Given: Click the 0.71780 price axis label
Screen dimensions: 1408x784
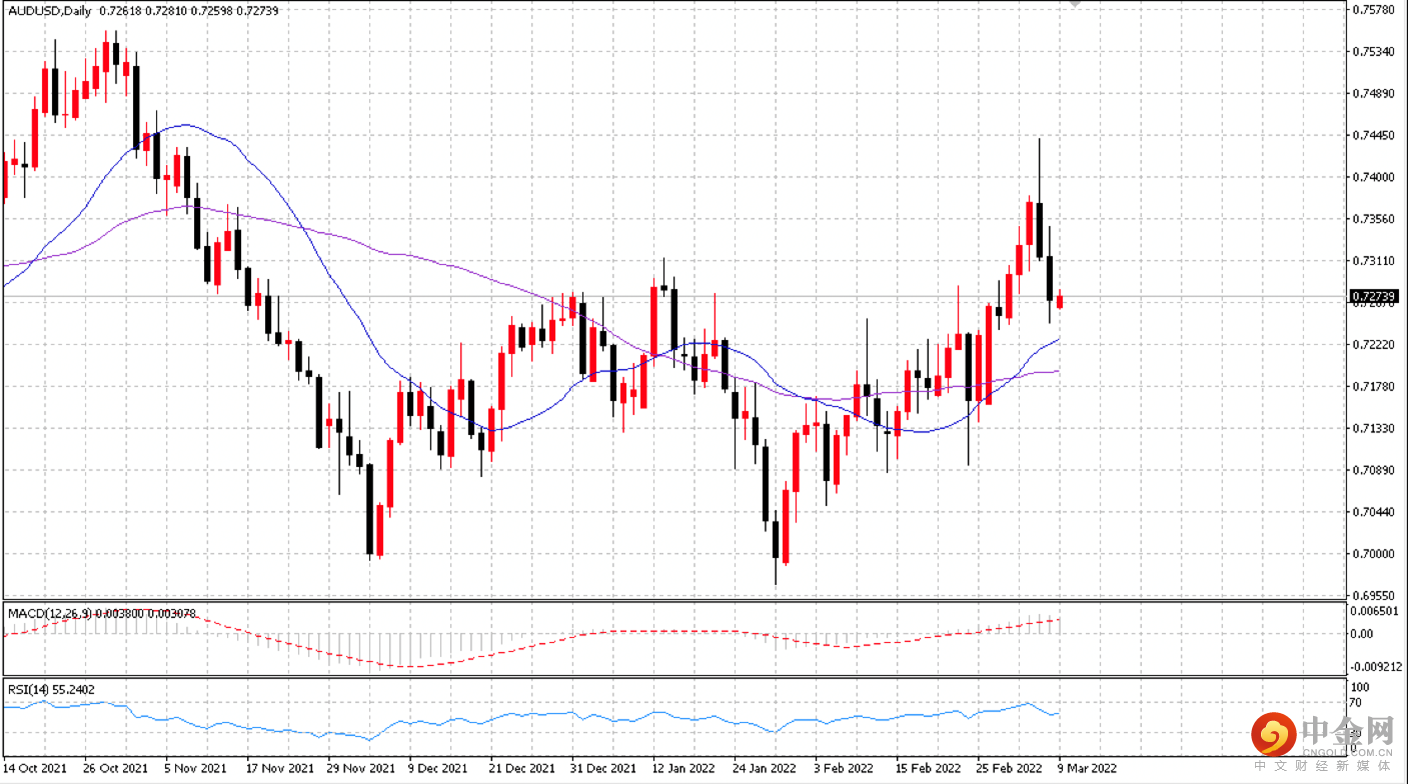Looking at the screenshot, I should coord(1374,387).
